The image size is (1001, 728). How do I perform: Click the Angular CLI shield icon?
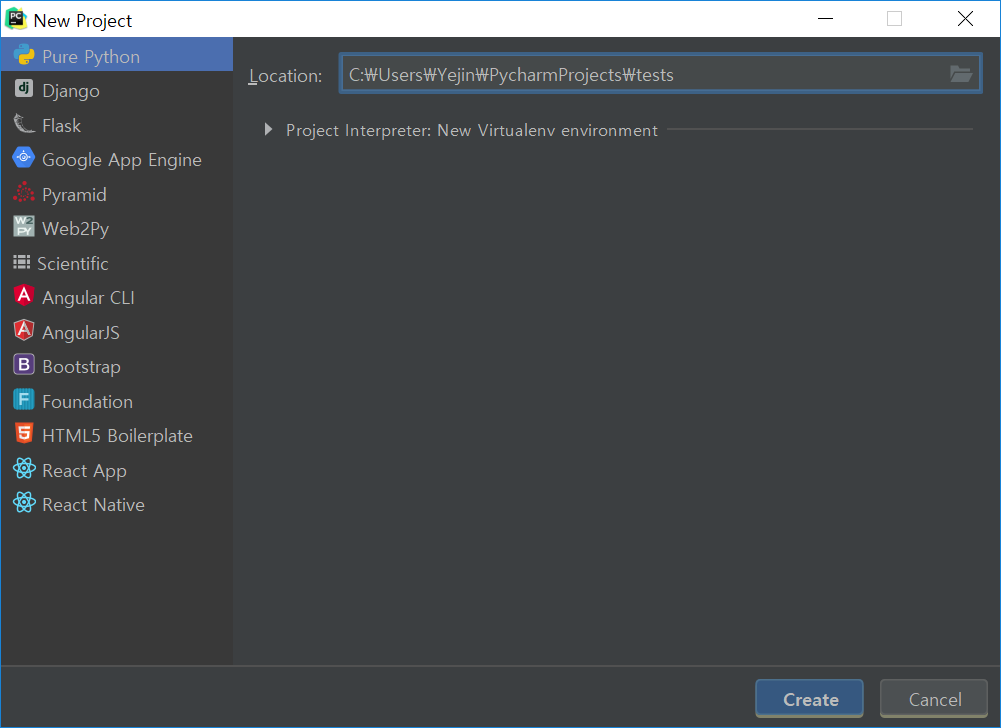24,296
